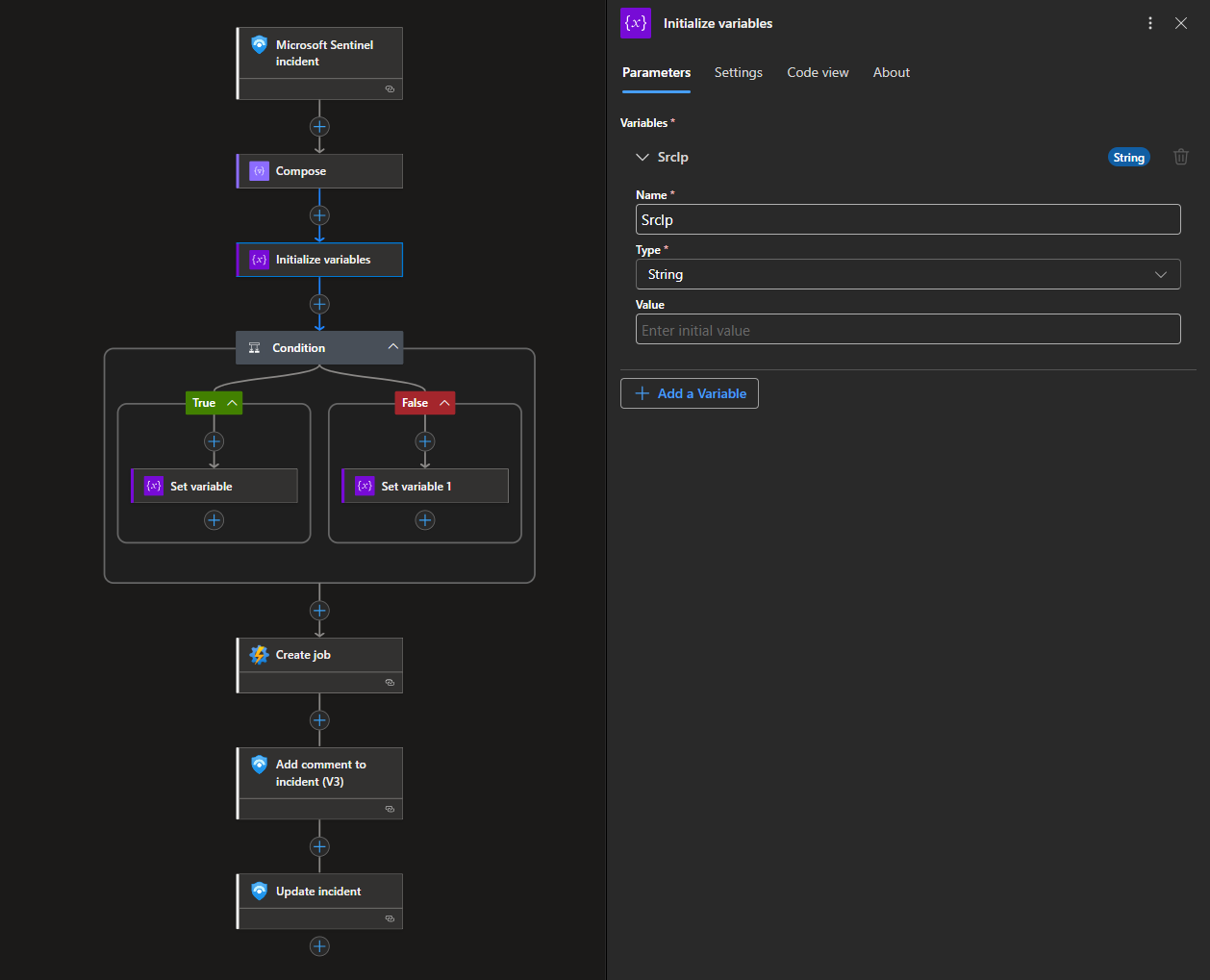Select the Microsoft Sentinel incident trigger icon
Screen dimensions: 1210x980
pos(259,44)
